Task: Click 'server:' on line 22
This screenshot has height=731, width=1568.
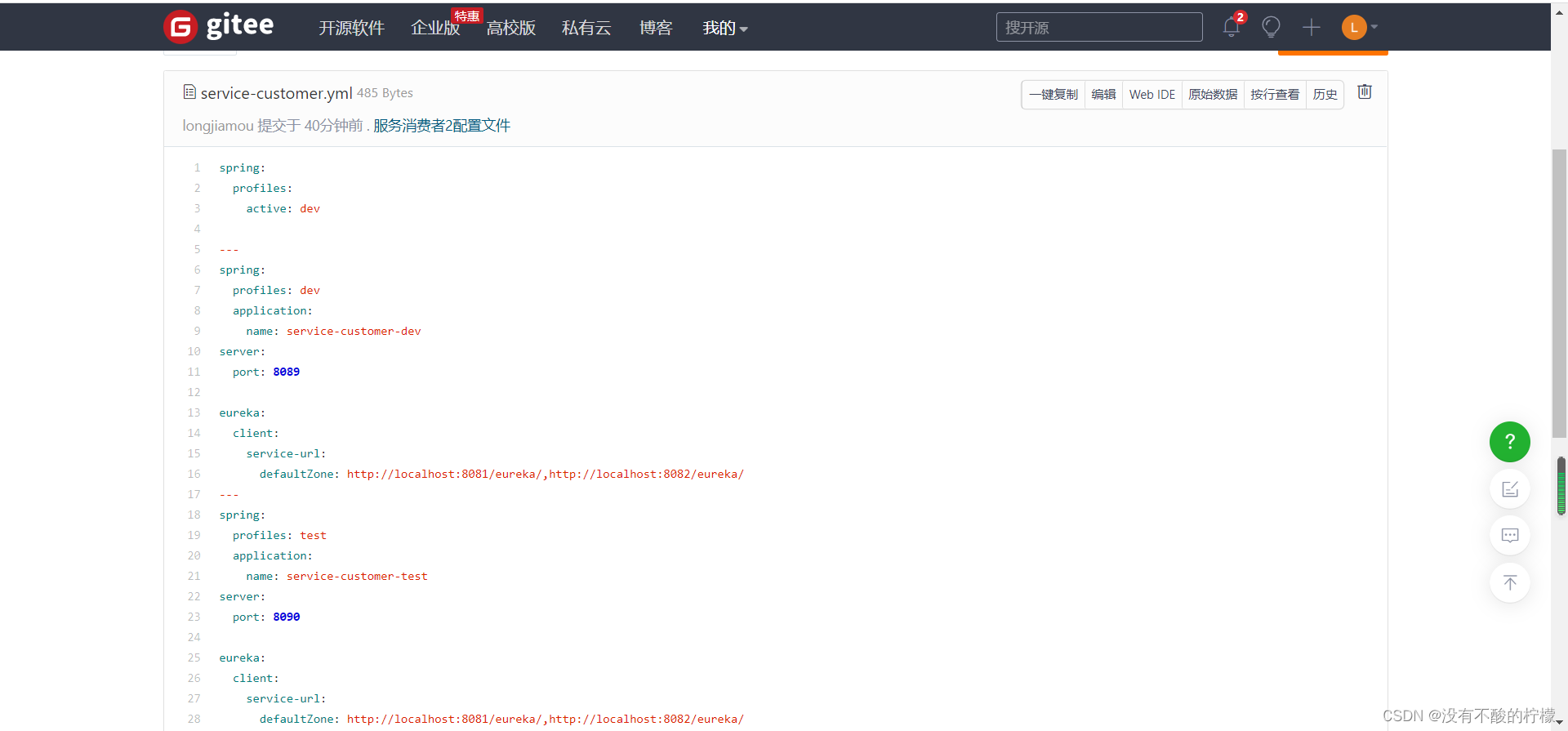Action: point(243,596)
